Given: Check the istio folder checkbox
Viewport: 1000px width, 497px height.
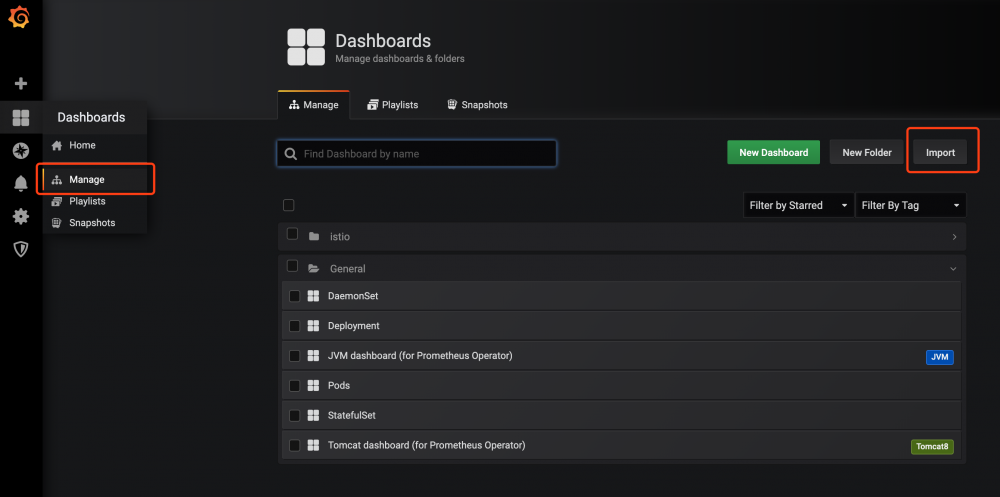Looking at the screenshot, I should (293, 235).
